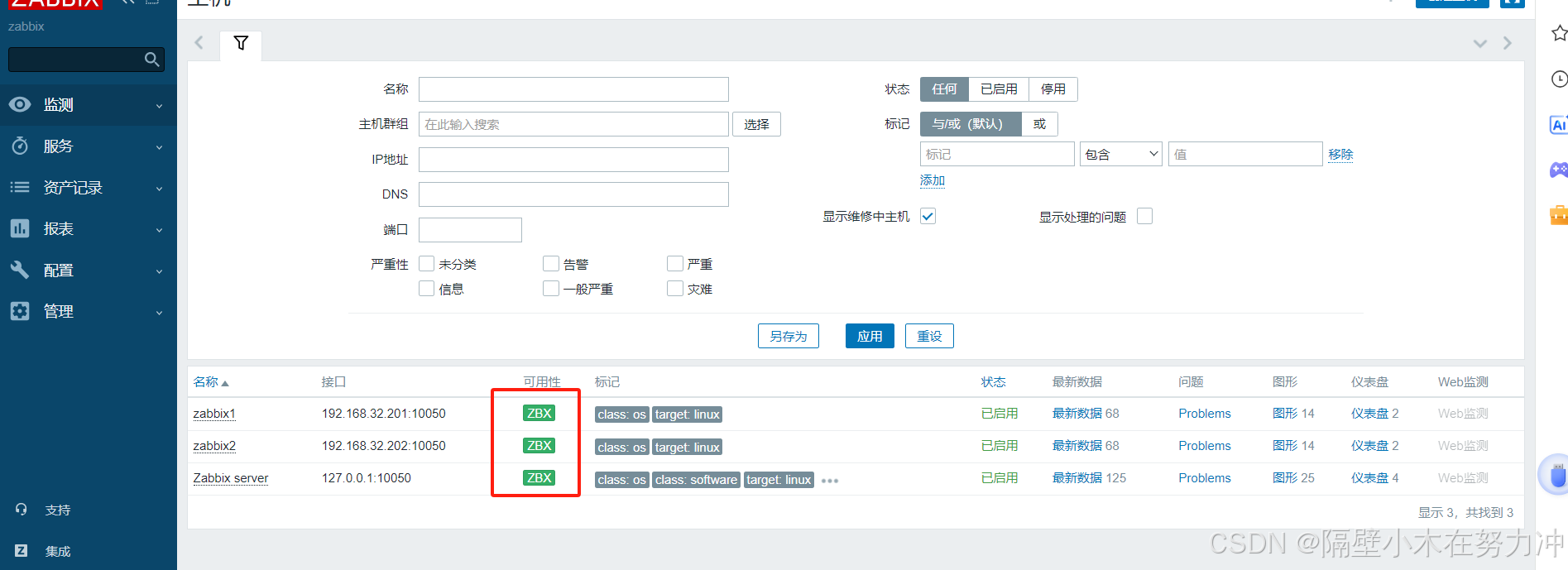Select 已启用 status option
The height and width of the screenshot is (570, 1568).
999,89
